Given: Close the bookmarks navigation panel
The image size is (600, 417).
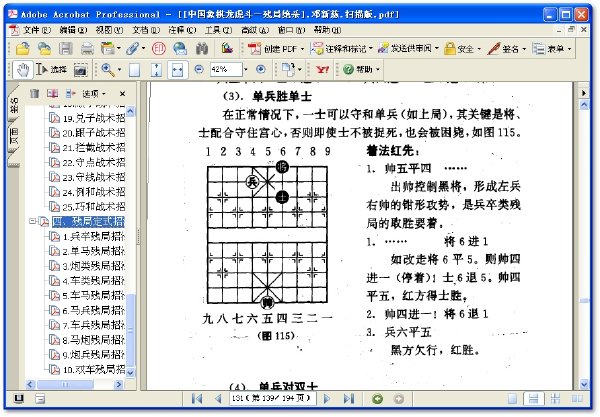Looking at the screenshot, I should (x=122, y=93).
